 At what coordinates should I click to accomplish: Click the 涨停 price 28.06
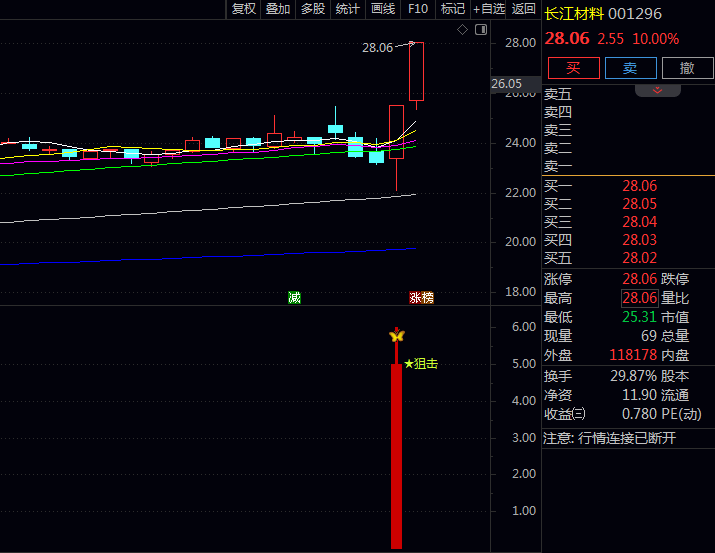640,279
